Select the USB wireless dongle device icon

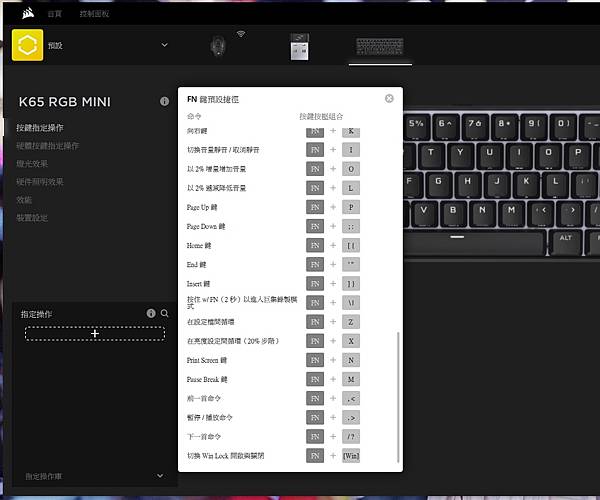(300, 47)
